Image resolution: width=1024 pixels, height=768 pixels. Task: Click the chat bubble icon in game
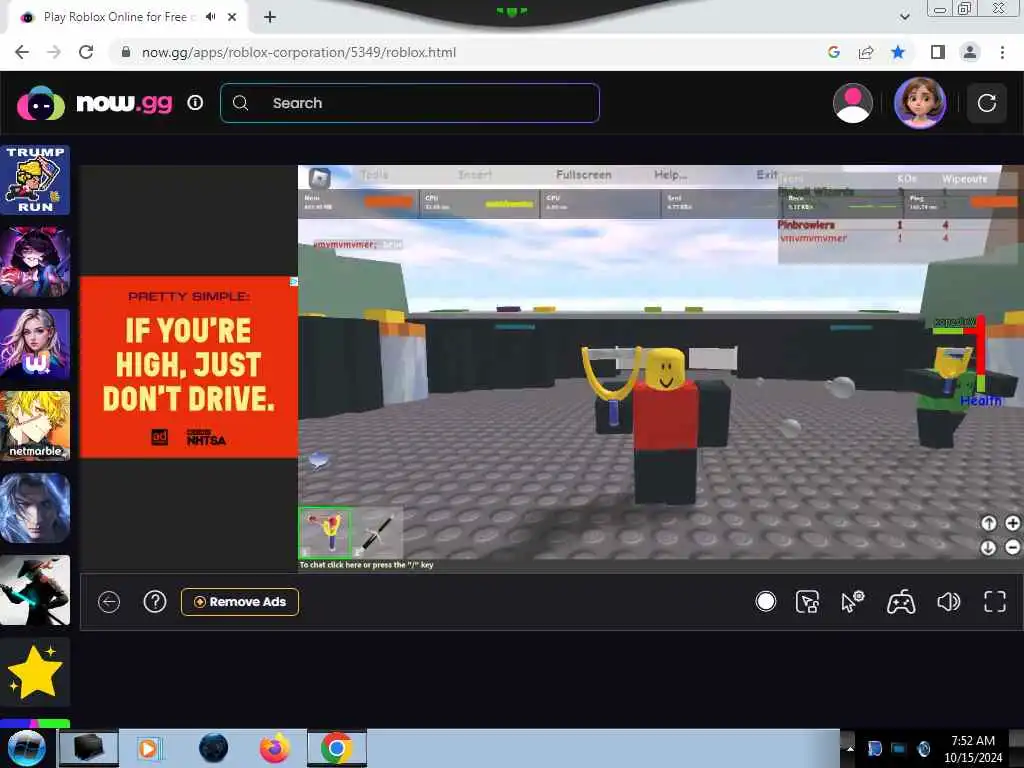click(x=318, y=461)
